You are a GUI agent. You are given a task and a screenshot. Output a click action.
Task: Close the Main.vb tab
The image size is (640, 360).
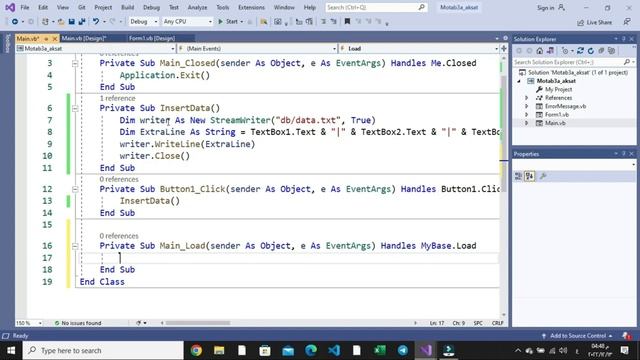point(55,38)
